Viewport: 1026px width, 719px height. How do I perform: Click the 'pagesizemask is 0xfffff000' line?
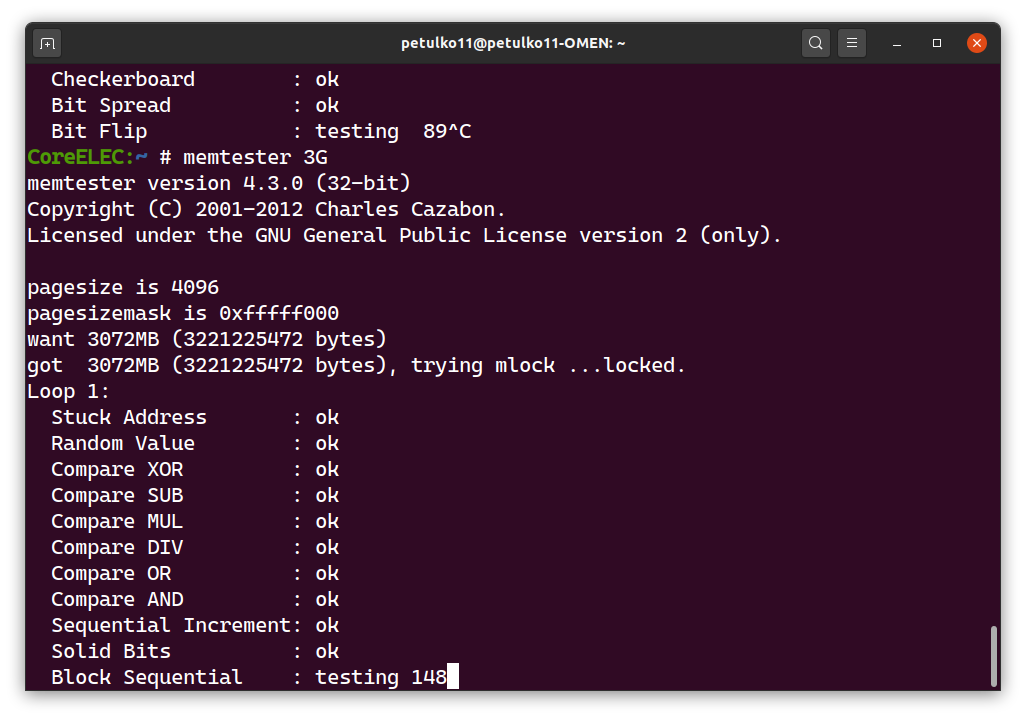[x=183, y=314]
